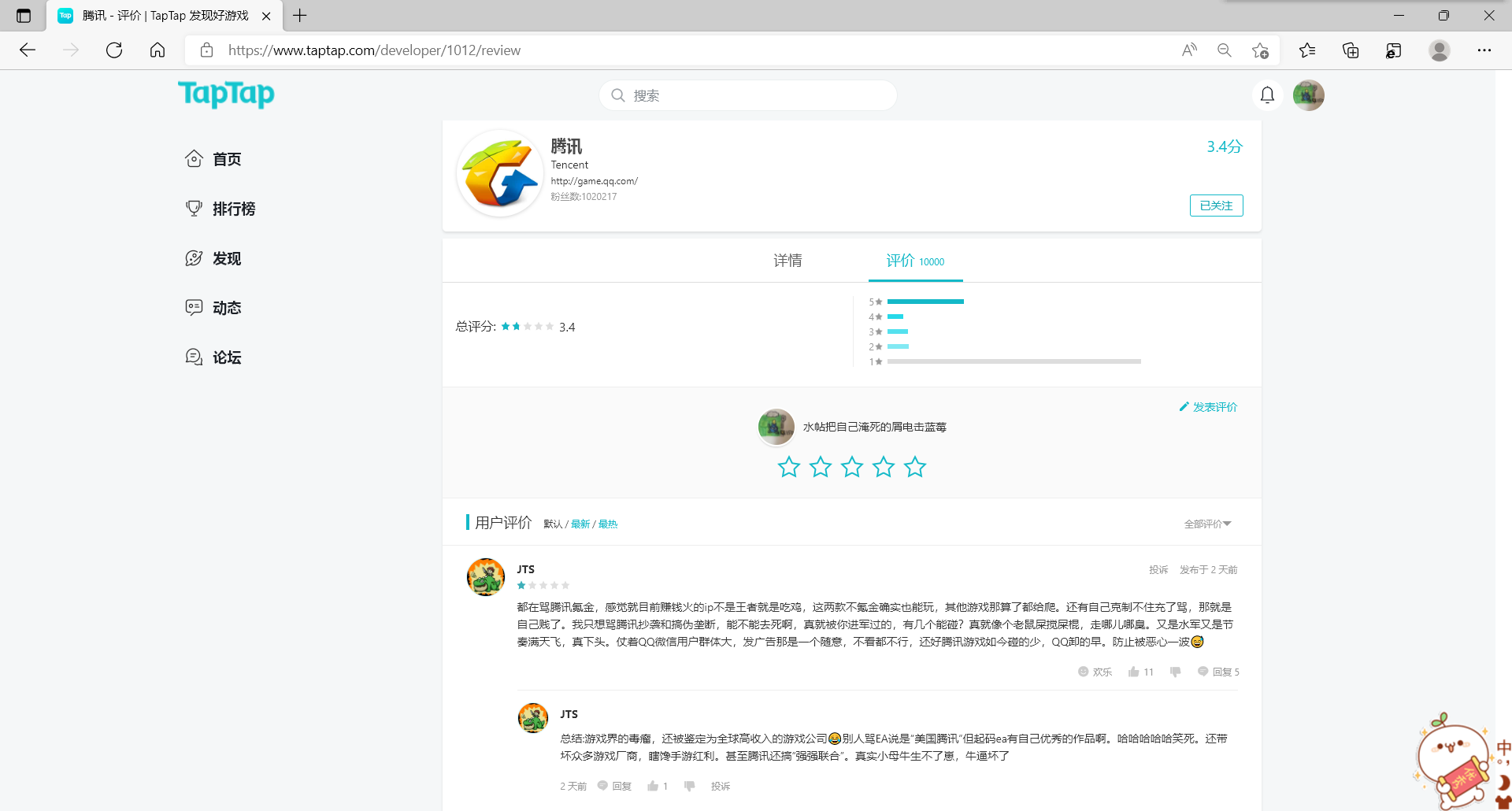
Task: Open 回复 5 replies on the review
Action: coord(1218,672)
